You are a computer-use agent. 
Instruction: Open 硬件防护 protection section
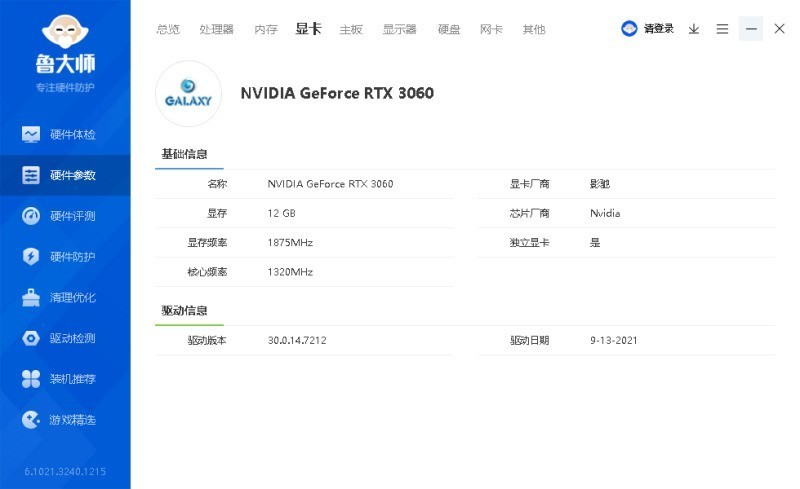tap(65, 256)
